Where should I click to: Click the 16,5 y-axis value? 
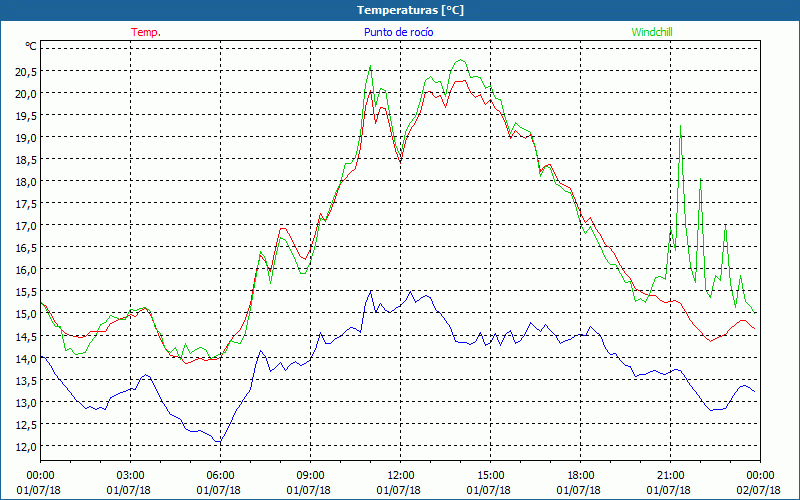pos(26,248)
